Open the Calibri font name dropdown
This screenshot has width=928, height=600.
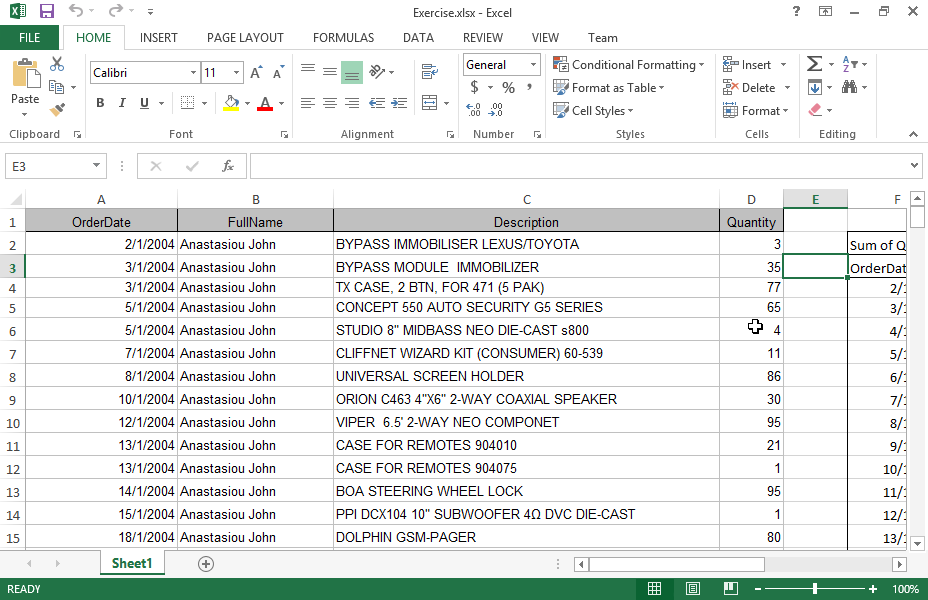pyautogui.click(x=193, y=73)
